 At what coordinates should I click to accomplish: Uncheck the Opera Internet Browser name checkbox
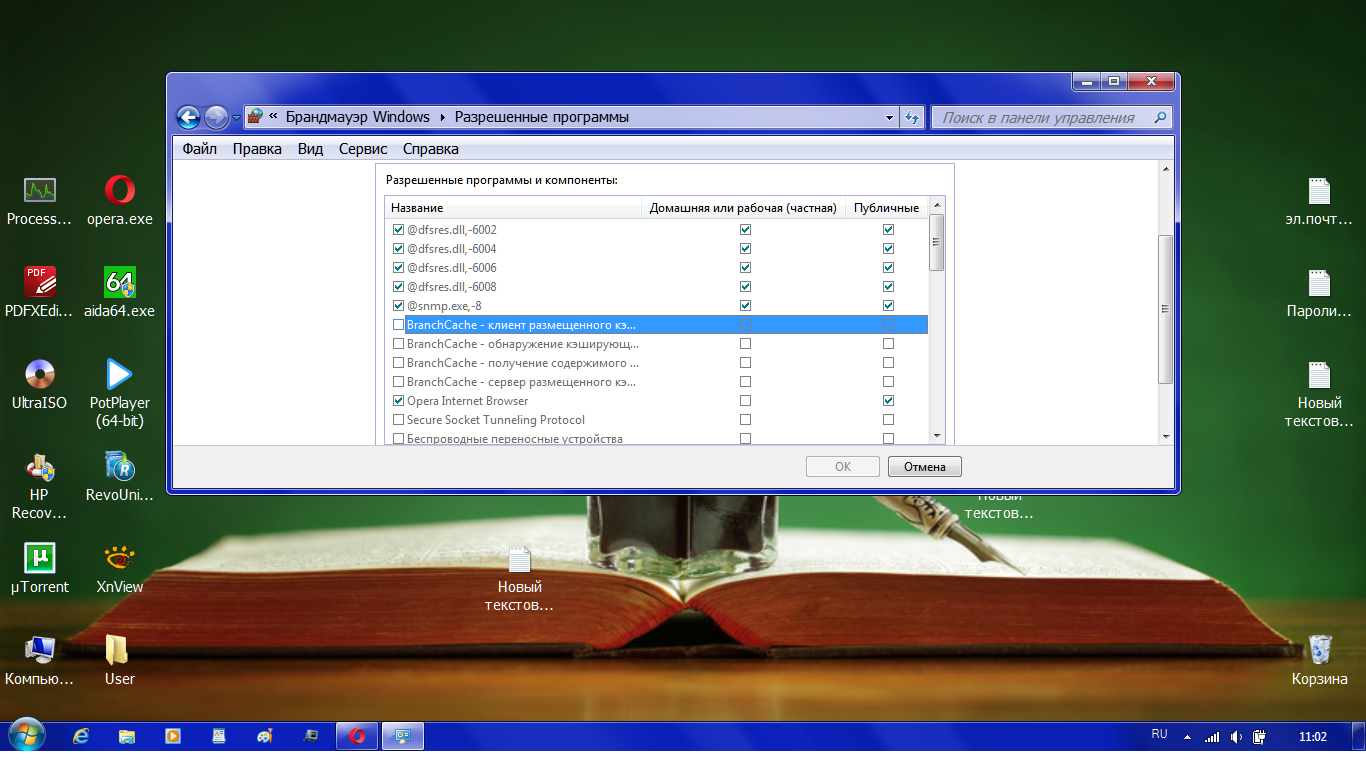pyautogui.click(x=399, y=401)
